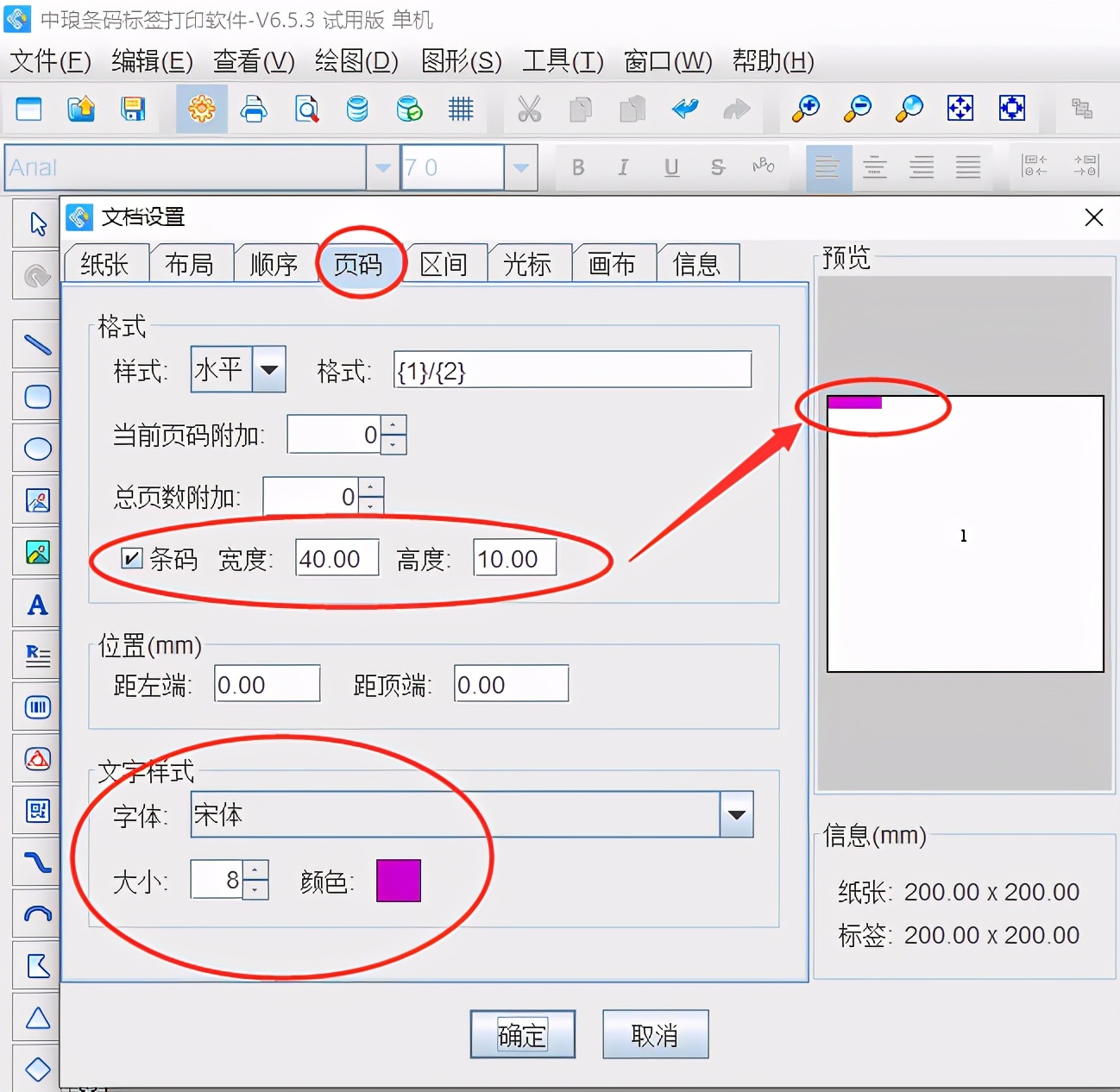Switch to the 光标 tab
1120x1092 pixels.
tap(528, 264)
